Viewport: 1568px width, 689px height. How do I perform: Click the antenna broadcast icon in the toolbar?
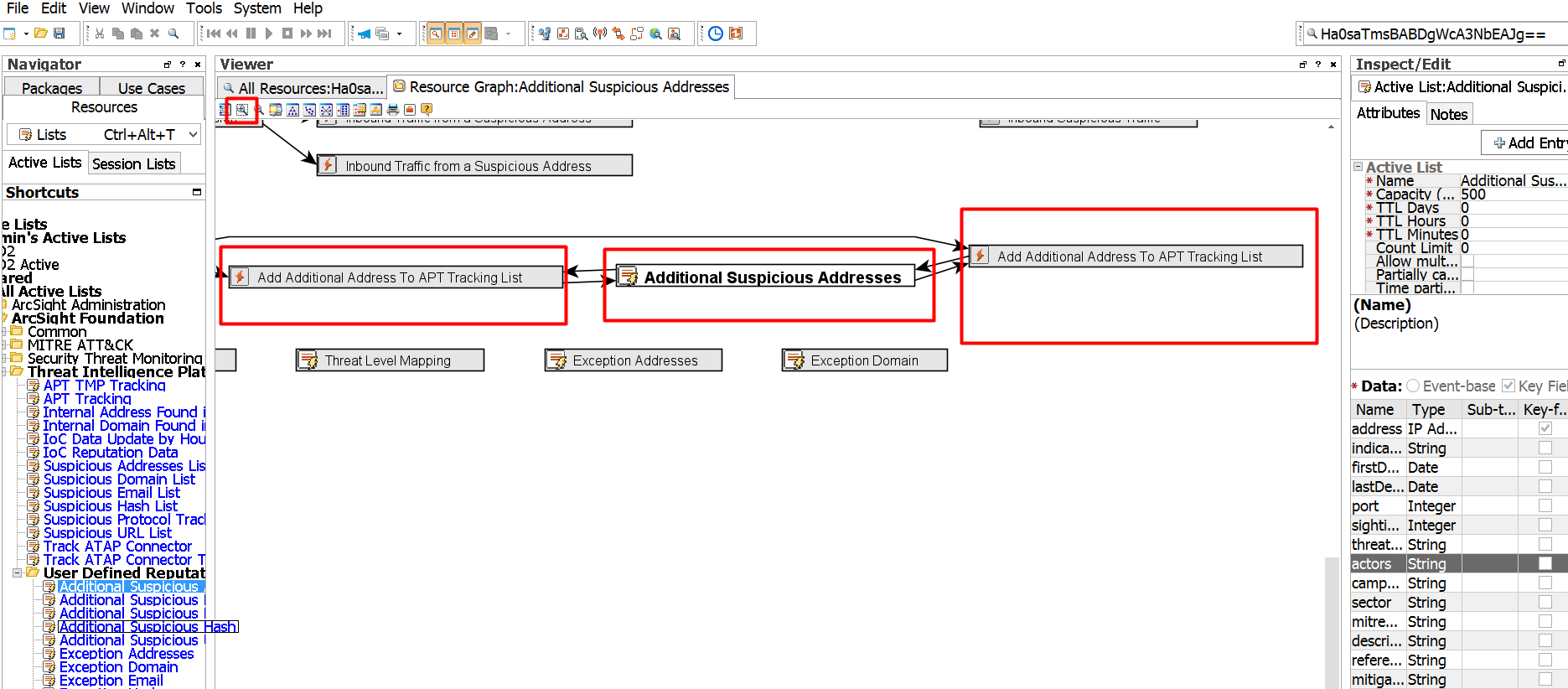pos(600,34)
